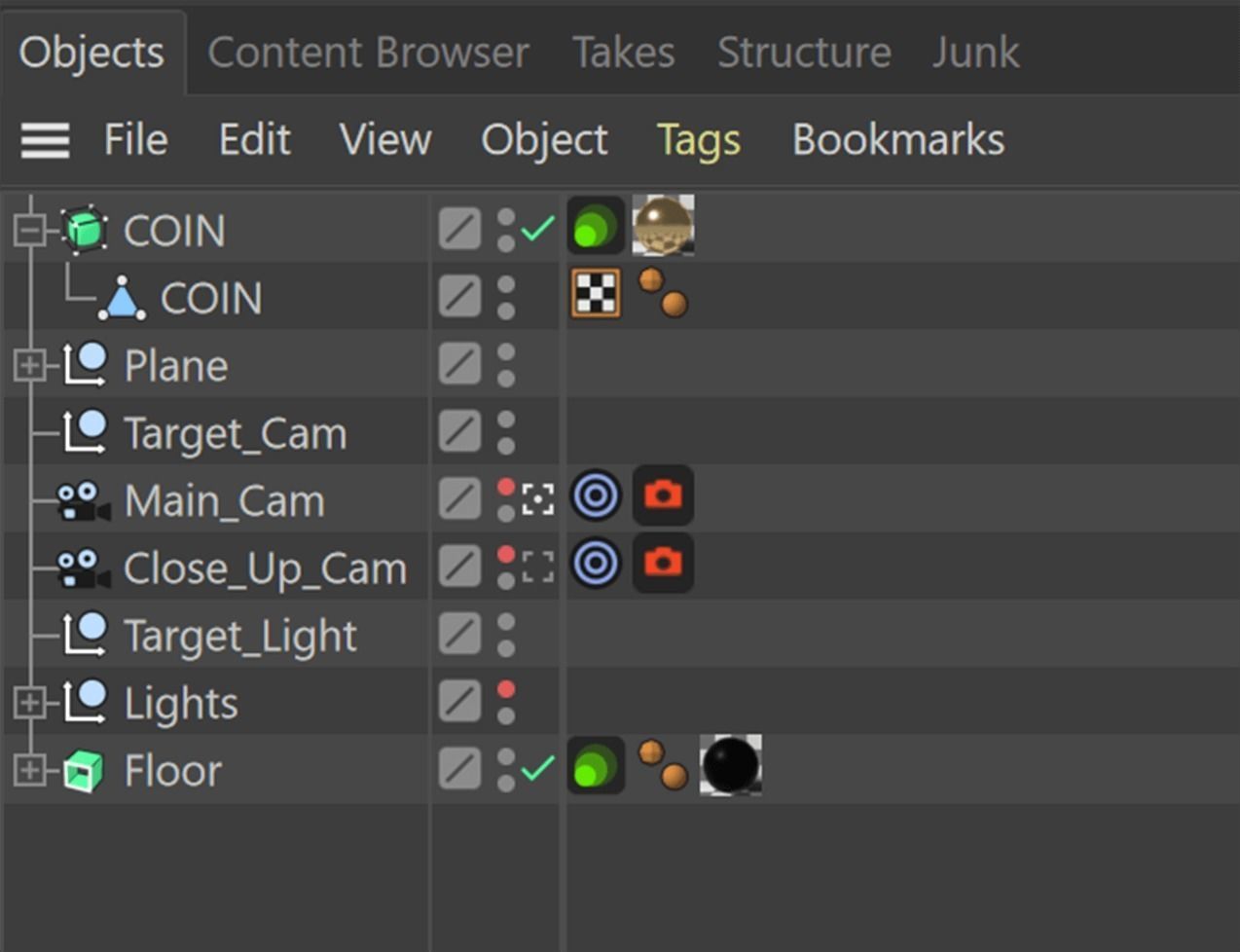Switch to the Content Browser tab

click(x=368, y=53)
